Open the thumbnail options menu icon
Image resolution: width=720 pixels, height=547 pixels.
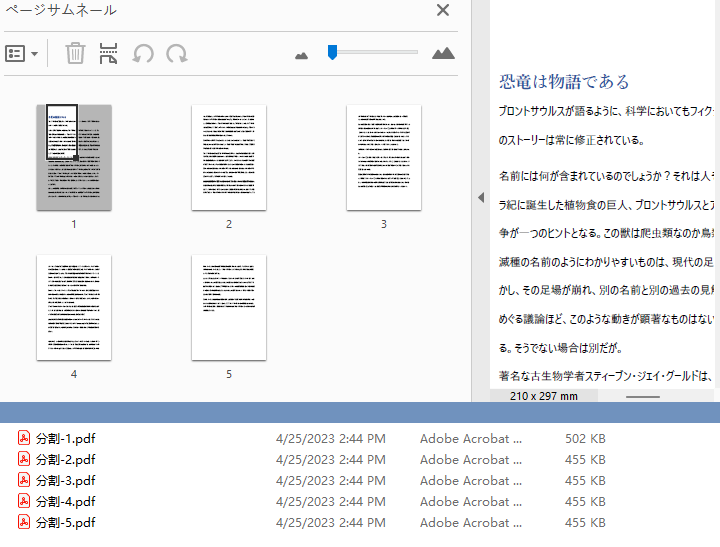(x=15, y=54)
